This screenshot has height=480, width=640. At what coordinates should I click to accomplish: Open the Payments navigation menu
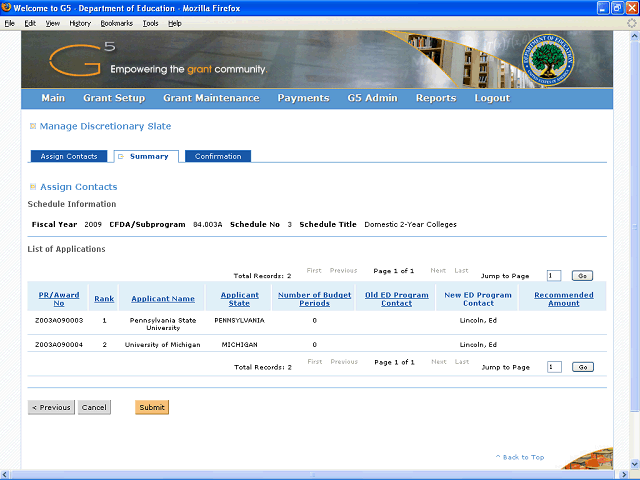click(303, 98)
